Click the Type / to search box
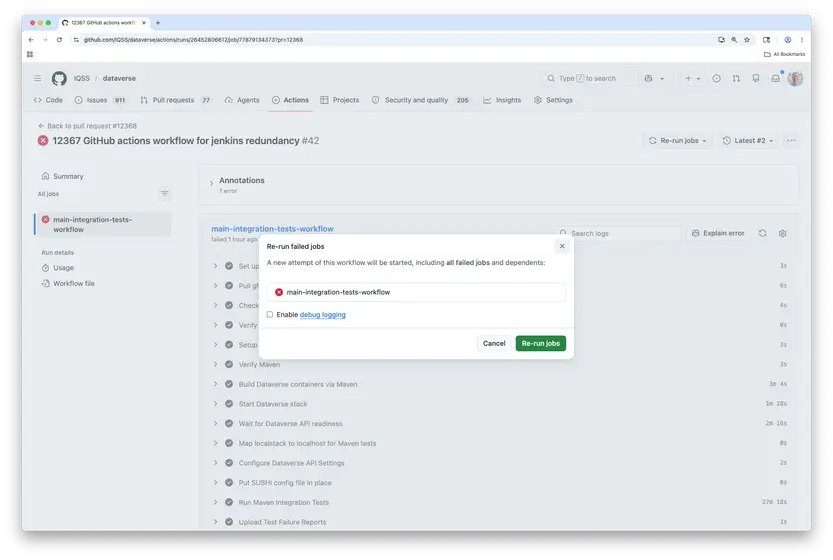Viewport: 833px width, 560px height. click(x=588, y=79)
